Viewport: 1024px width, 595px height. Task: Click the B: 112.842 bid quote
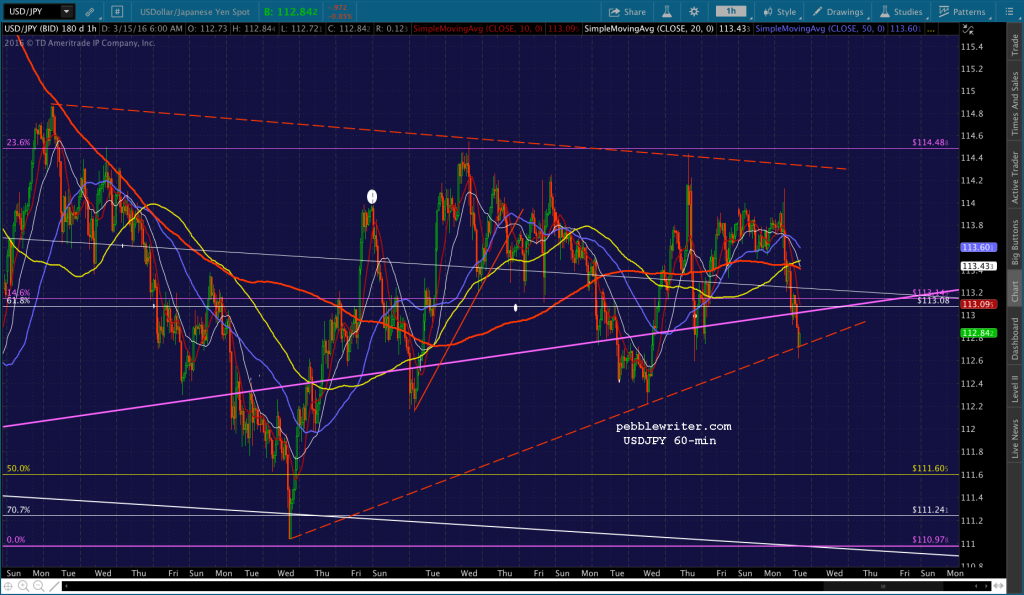click(x=291, y=12)
